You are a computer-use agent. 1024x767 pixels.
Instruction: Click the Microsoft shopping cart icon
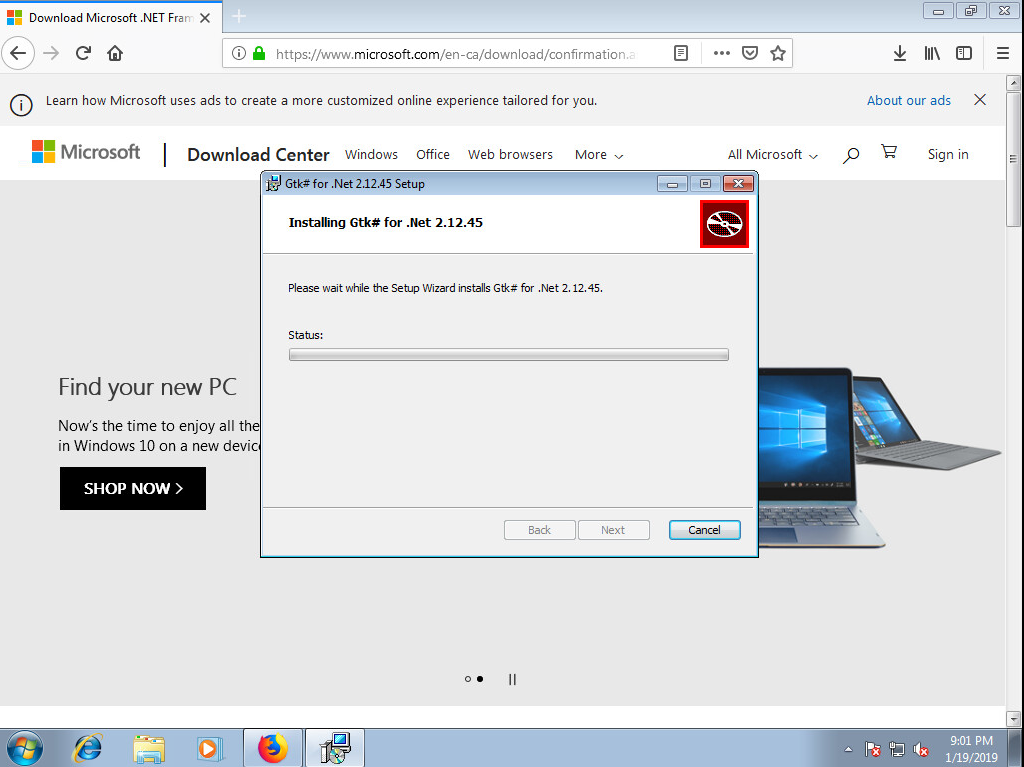[888, 152]
